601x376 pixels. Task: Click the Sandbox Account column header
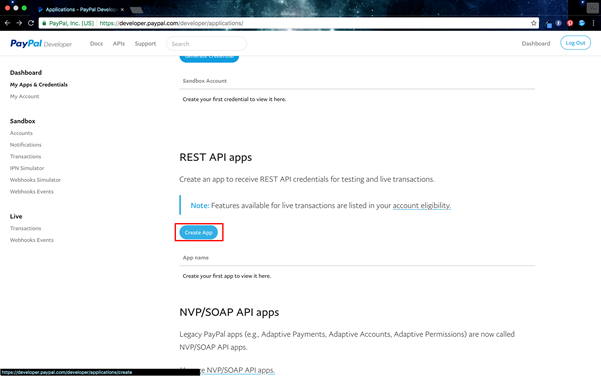coord(205,81)
